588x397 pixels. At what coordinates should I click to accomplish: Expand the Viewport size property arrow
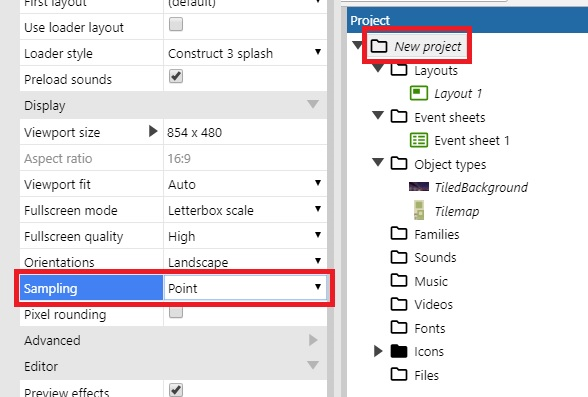click(153, 131)
